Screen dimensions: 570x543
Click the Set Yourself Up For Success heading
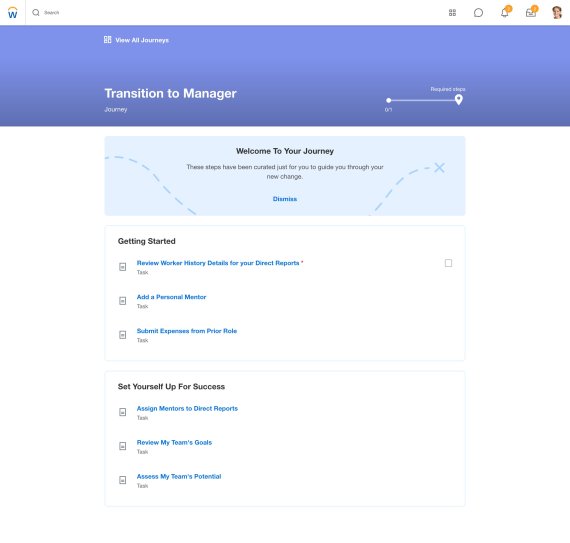(x=171, y=386)
